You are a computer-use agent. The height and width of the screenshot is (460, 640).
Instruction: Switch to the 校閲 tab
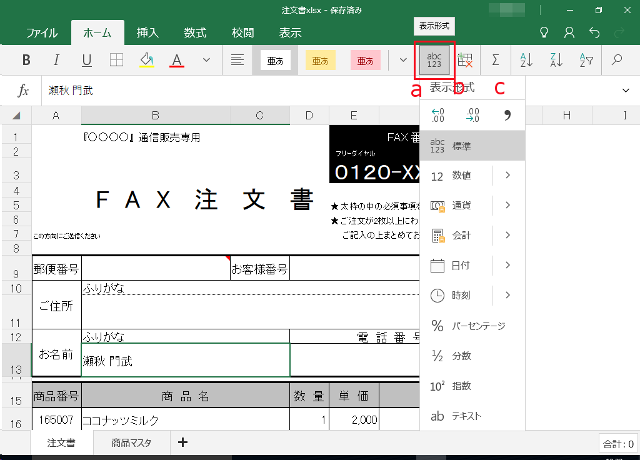click(243, 33)
